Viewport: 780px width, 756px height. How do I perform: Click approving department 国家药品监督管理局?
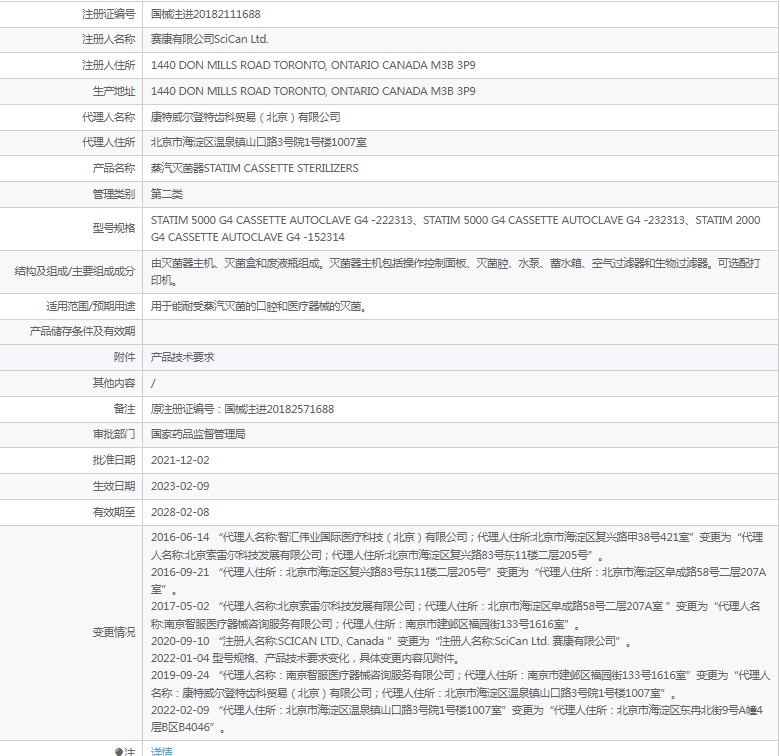pos(198,434)
